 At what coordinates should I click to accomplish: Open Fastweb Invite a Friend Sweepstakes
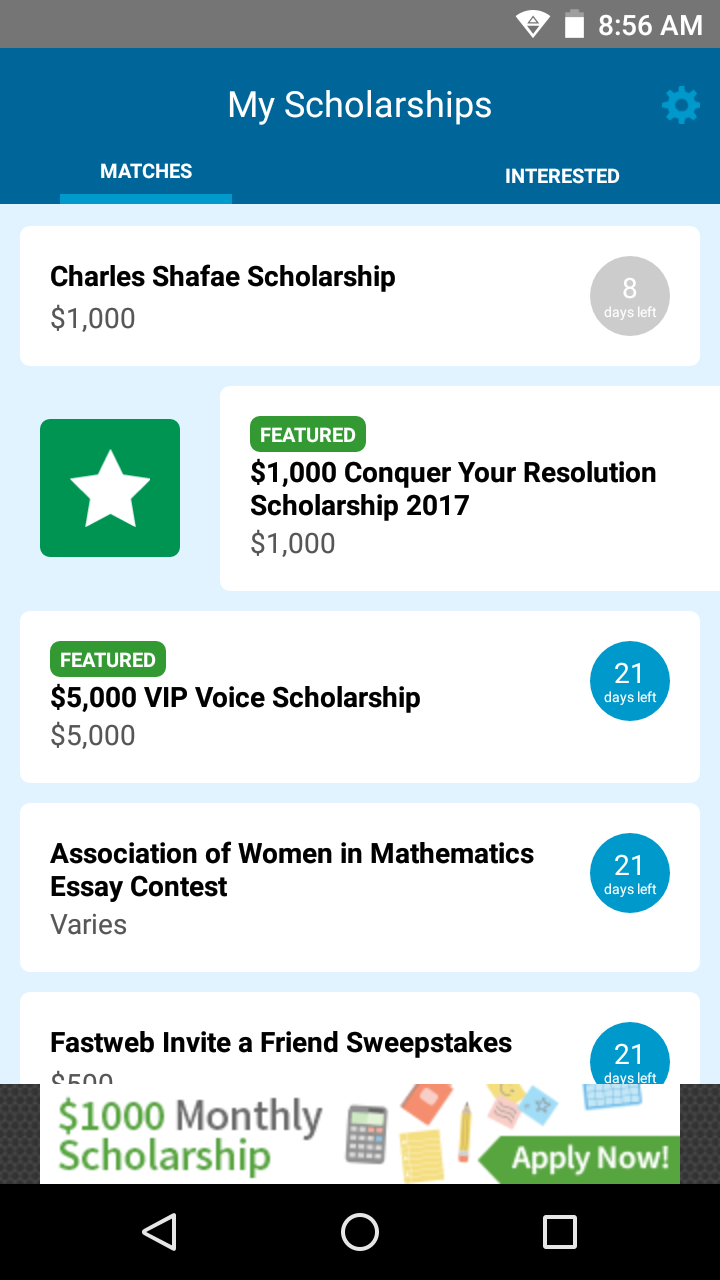[x=360, y=1038]
